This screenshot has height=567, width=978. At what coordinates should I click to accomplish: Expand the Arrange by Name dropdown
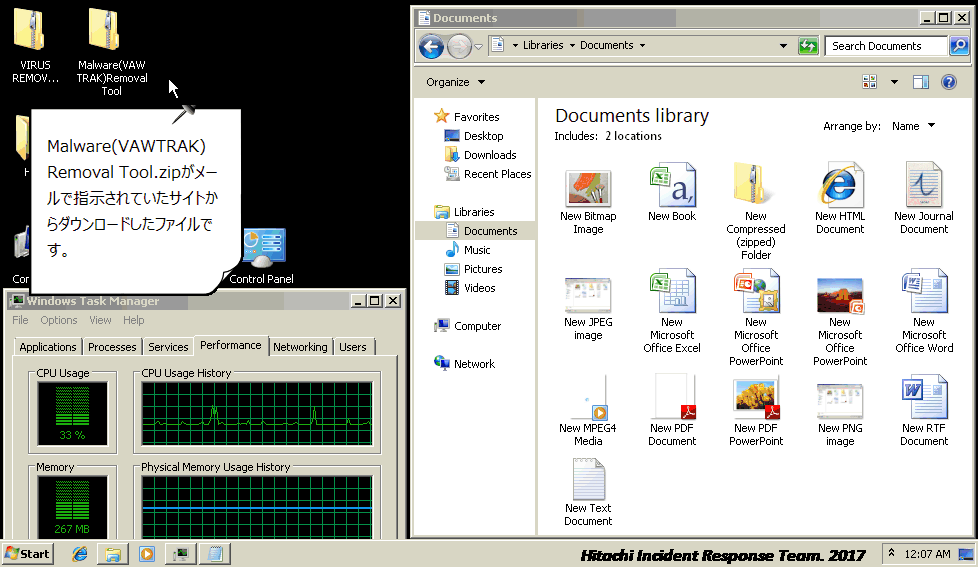click(913, 126)
